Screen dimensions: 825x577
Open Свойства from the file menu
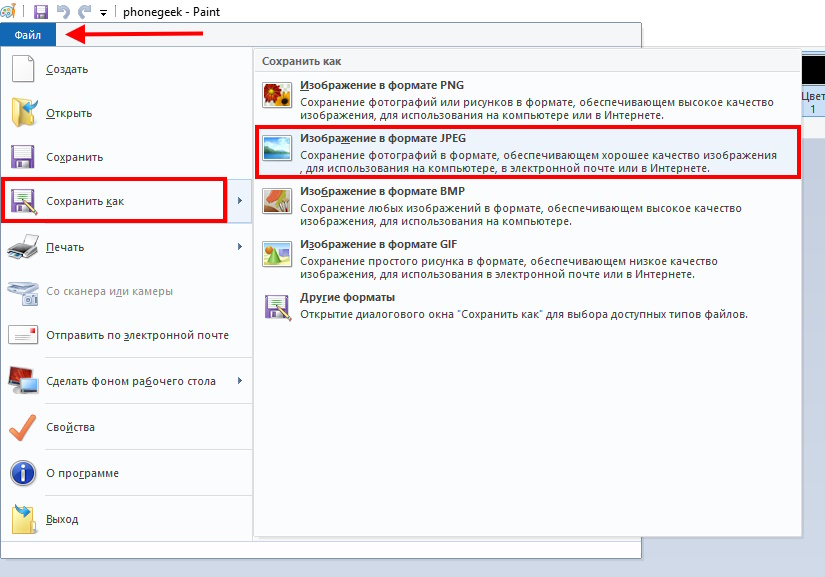click(126, 427)
